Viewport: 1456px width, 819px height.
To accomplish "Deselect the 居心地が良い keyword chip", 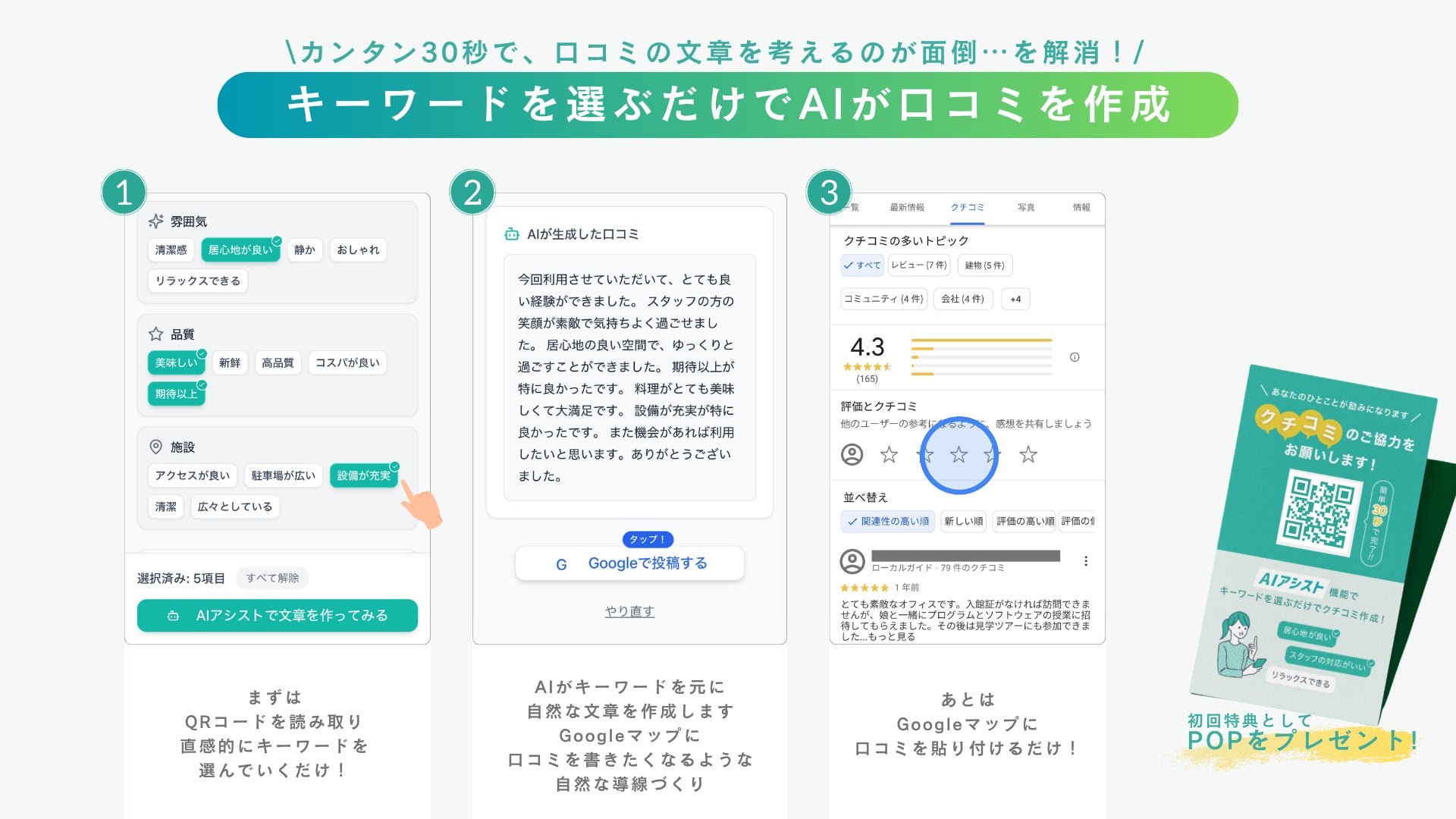I will pos(240,250).
